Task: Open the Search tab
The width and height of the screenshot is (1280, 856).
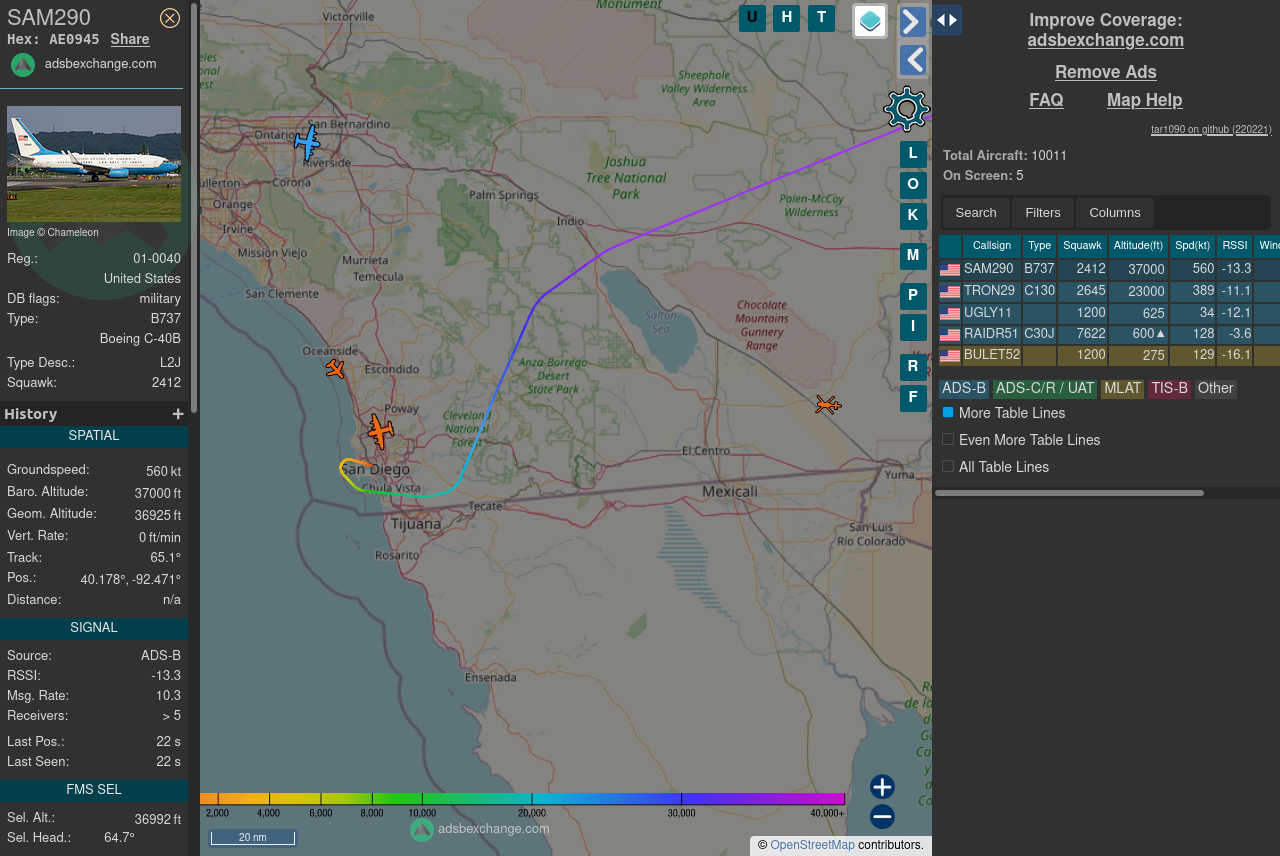Action: coord(976,213)
